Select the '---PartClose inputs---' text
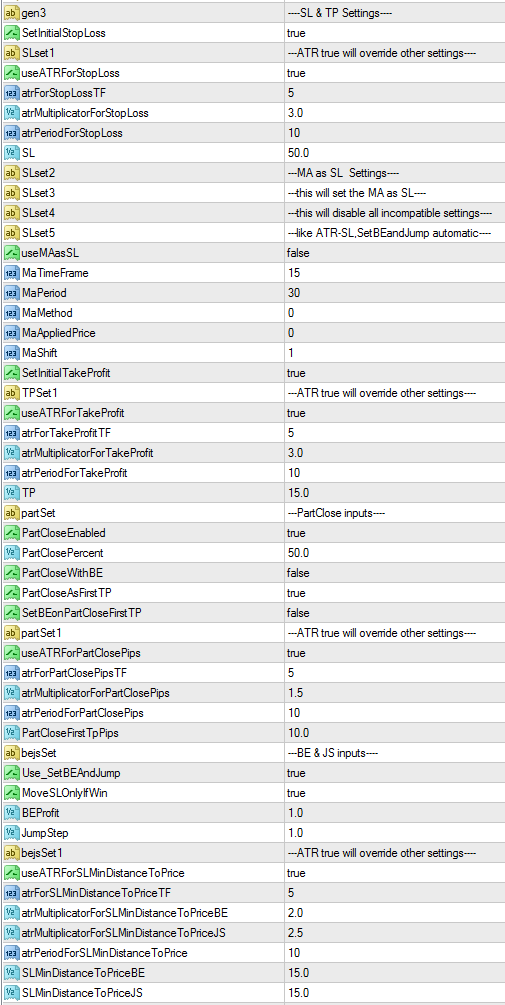505x1005 pixels. (337, 513)
